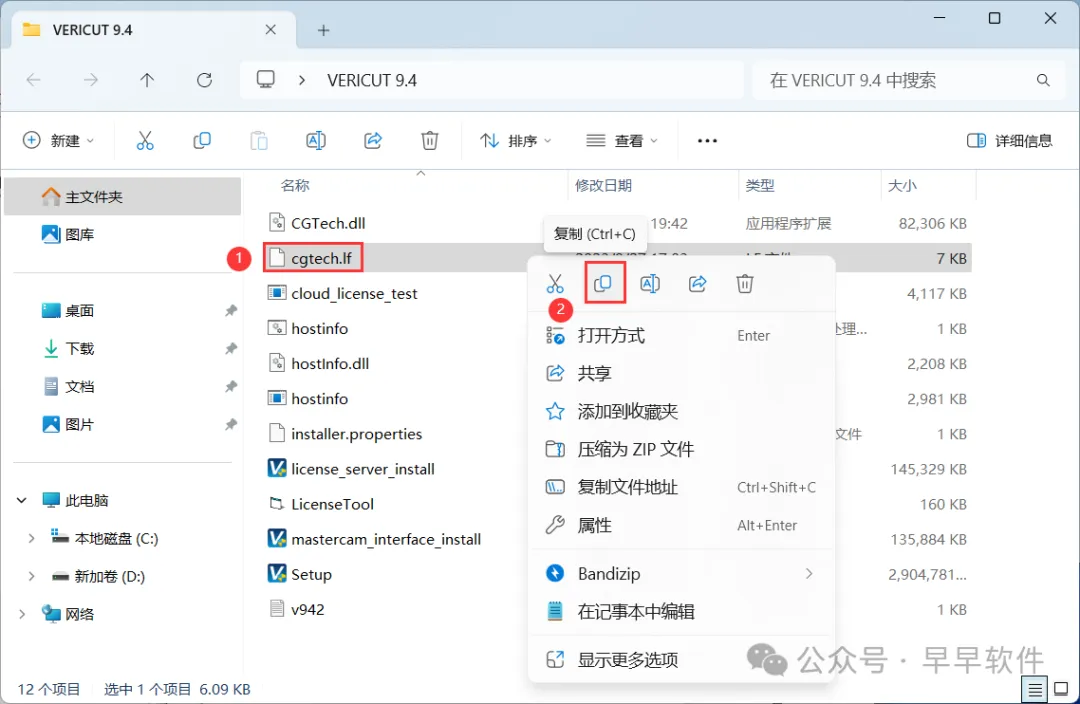Choose 属性 in context menu
The image size is (1080, 704).
pyautogui.click(x=682, y=525)
